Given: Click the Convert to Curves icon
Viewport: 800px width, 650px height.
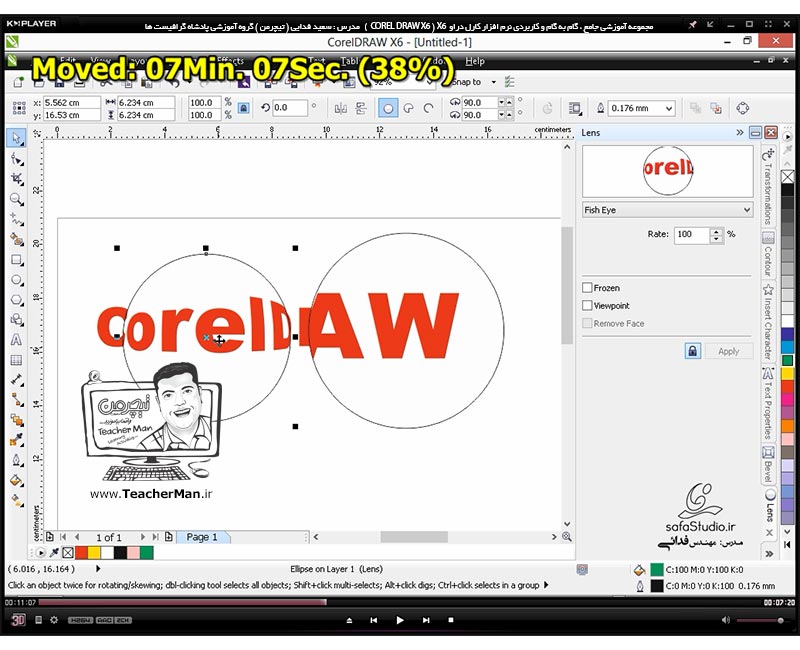Looking at the screenshot, I should 742,108.
